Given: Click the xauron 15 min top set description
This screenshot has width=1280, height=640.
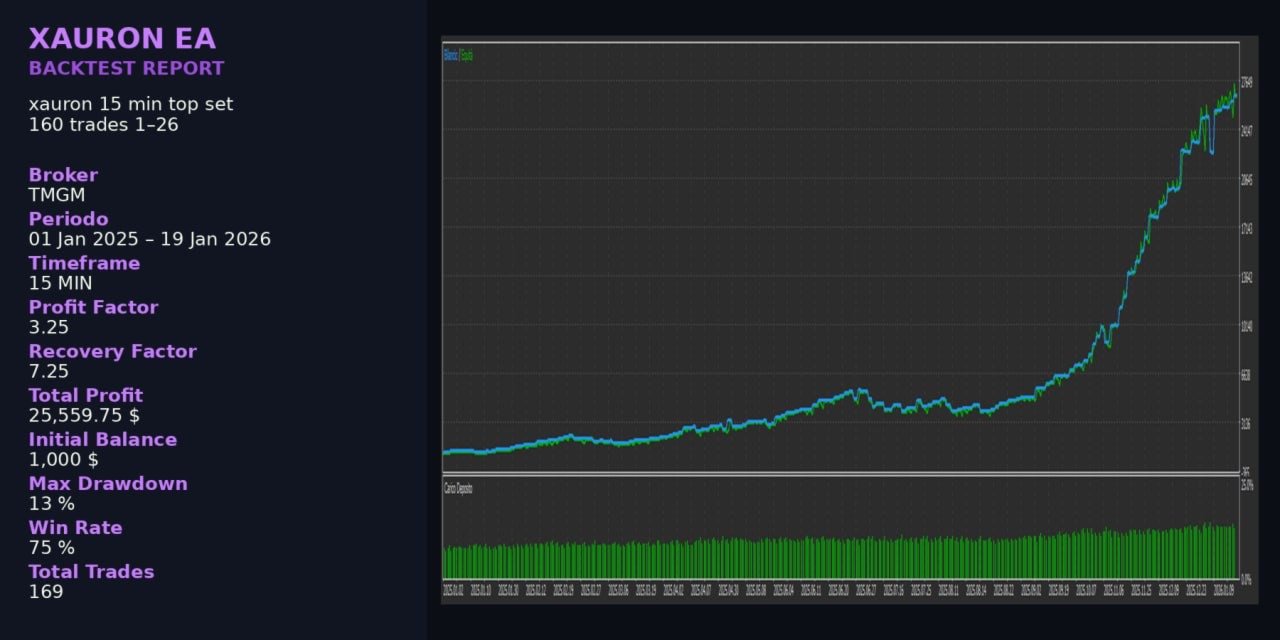Looking at the screenshot, I should [131, 104].
